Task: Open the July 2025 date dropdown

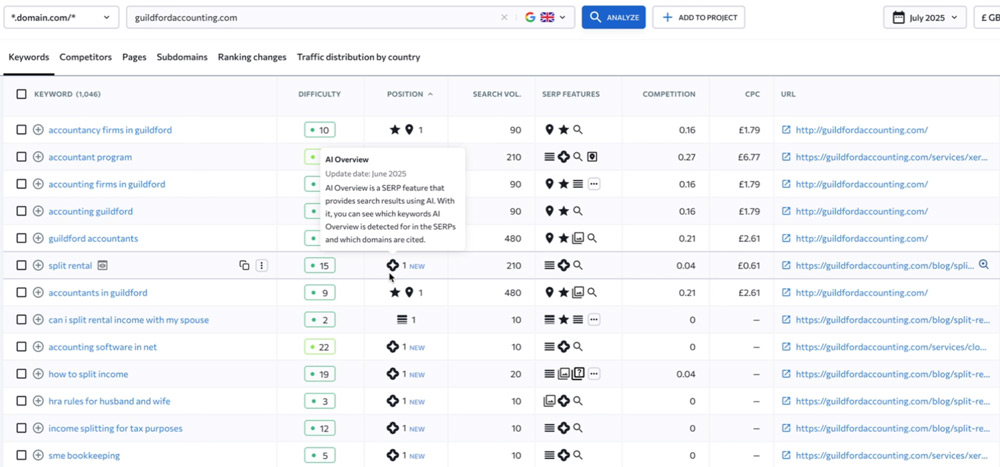Action: [x=925, y=18]
